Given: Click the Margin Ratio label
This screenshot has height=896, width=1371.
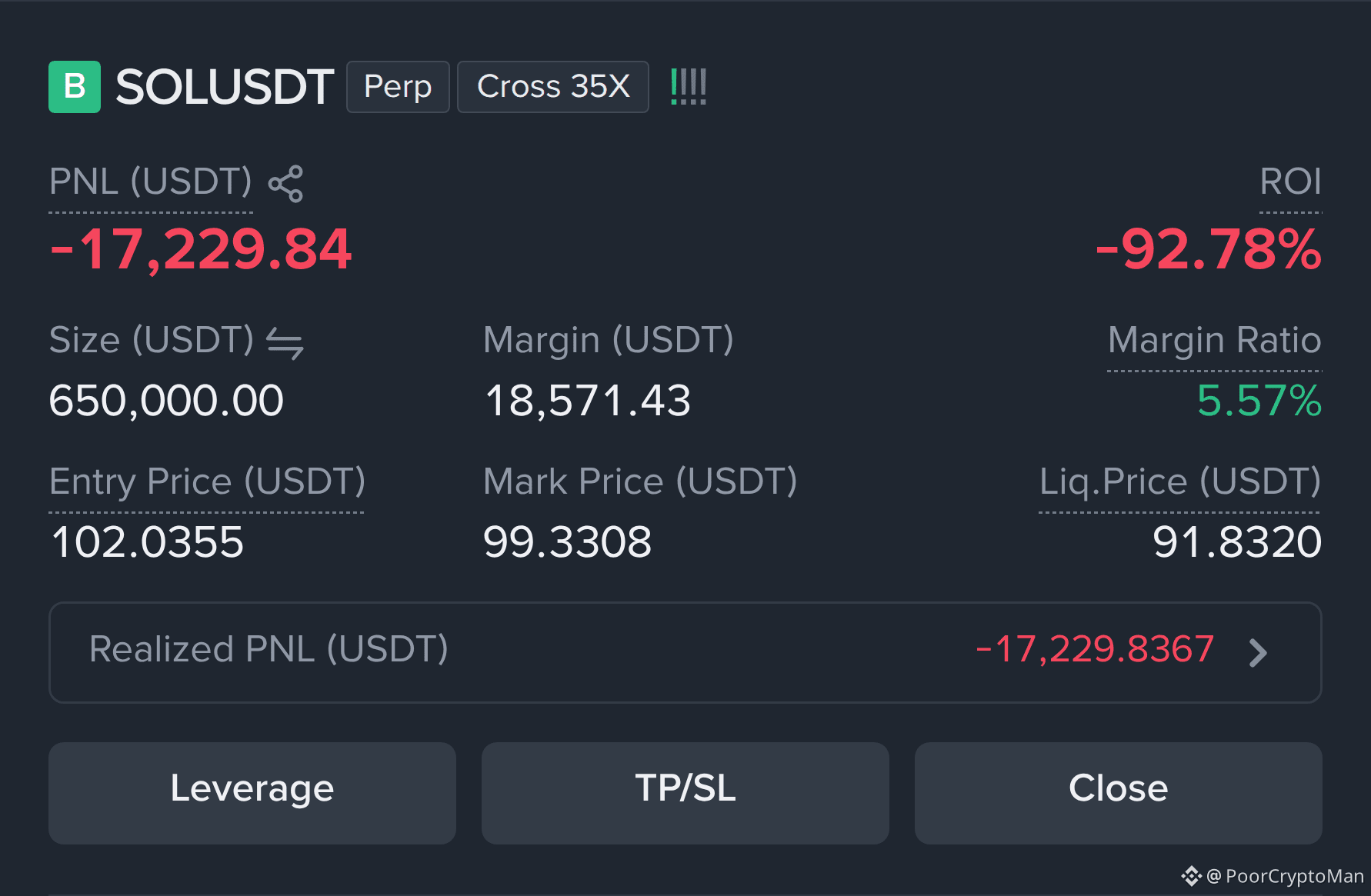Looking at the screenshot, I should (x=1215, y=340).
